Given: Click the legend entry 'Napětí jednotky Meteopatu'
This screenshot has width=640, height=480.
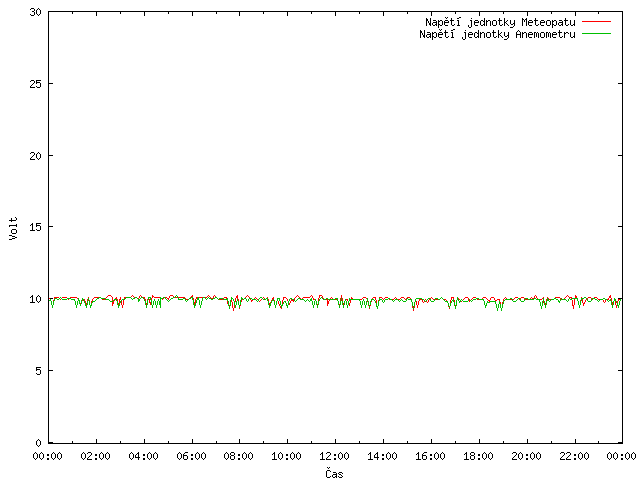Looking at the screenshot, I should tap(500, 22).
